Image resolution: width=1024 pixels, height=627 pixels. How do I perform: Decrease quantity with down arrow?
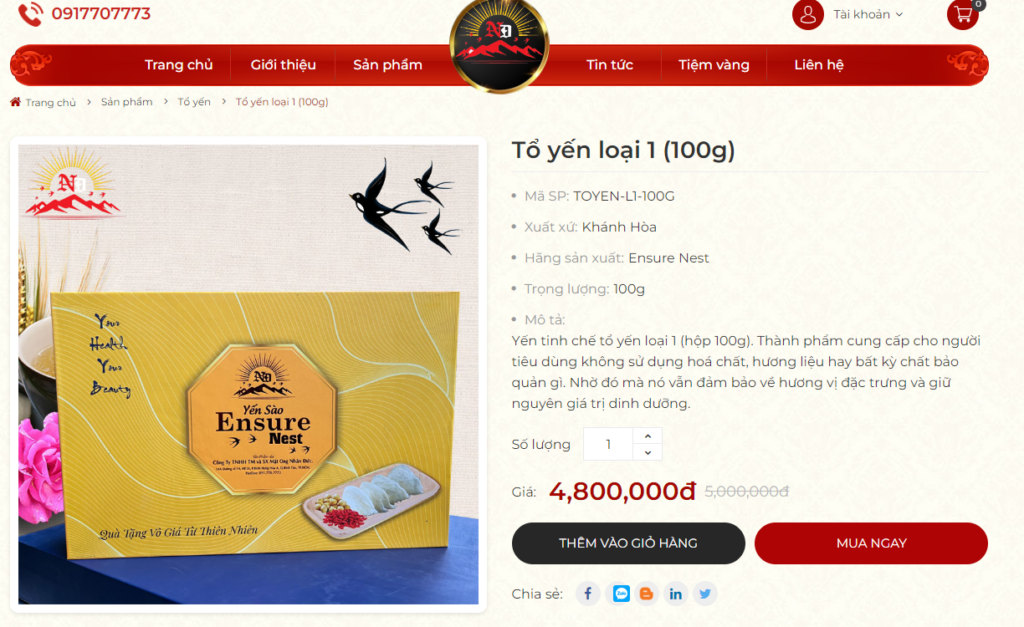647,452
